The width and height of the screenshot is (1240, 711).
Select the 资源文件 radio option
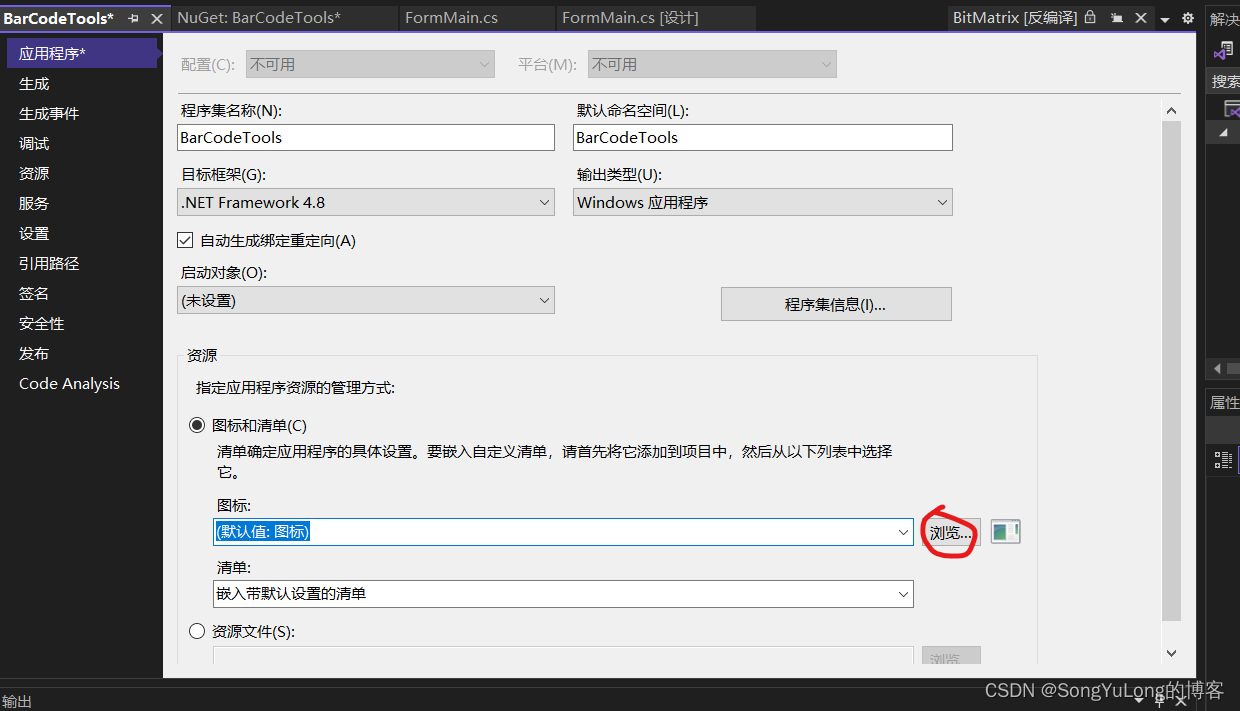pos(196,631)
